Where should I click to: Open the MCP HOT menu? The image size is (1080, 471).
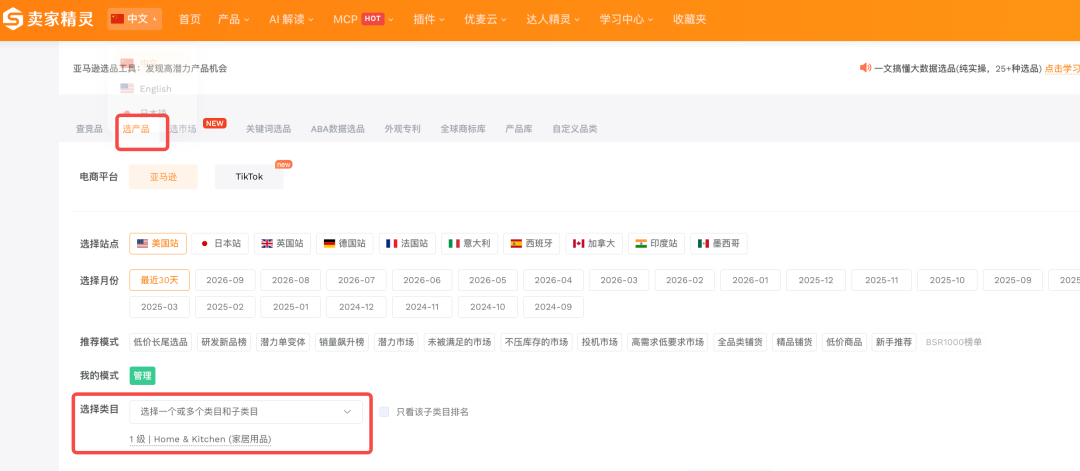pos(363,19)
